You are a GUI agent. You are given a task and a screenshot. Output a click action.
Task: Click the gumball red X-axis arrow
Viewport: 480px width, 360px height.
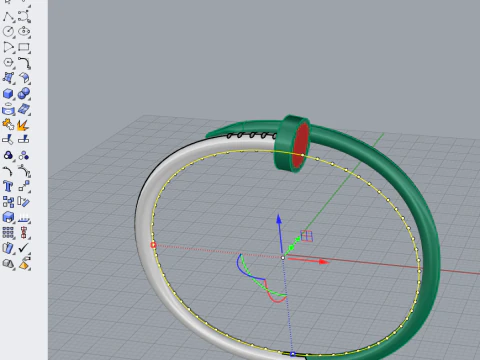click(323, 262)
